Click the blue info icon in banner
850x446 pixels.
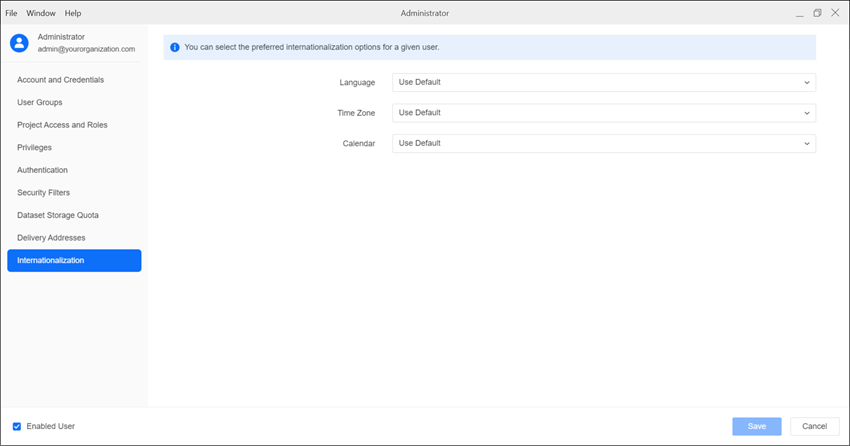(175, 47)
